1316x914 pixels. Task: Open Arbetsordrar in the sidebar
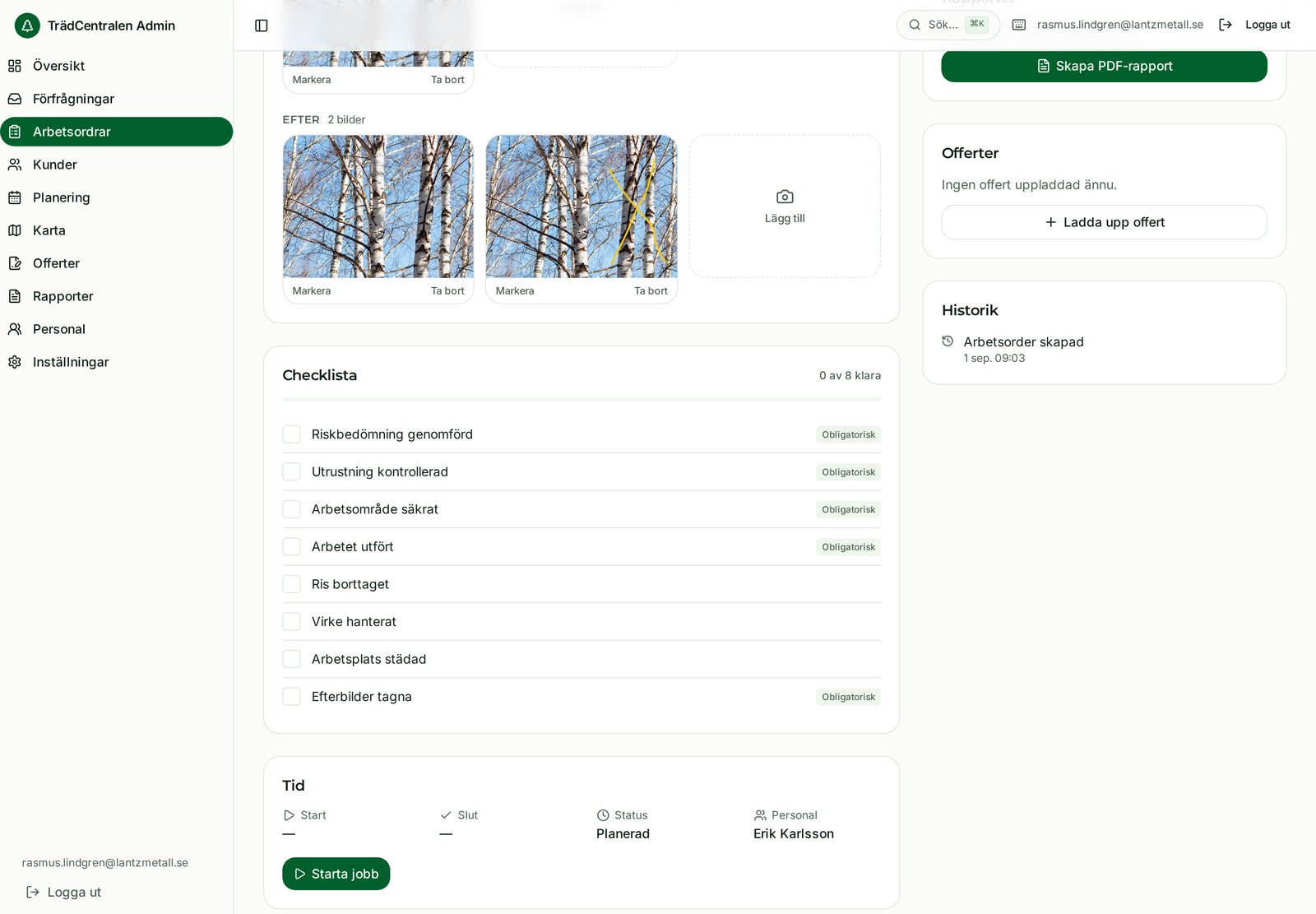point(117,132)
